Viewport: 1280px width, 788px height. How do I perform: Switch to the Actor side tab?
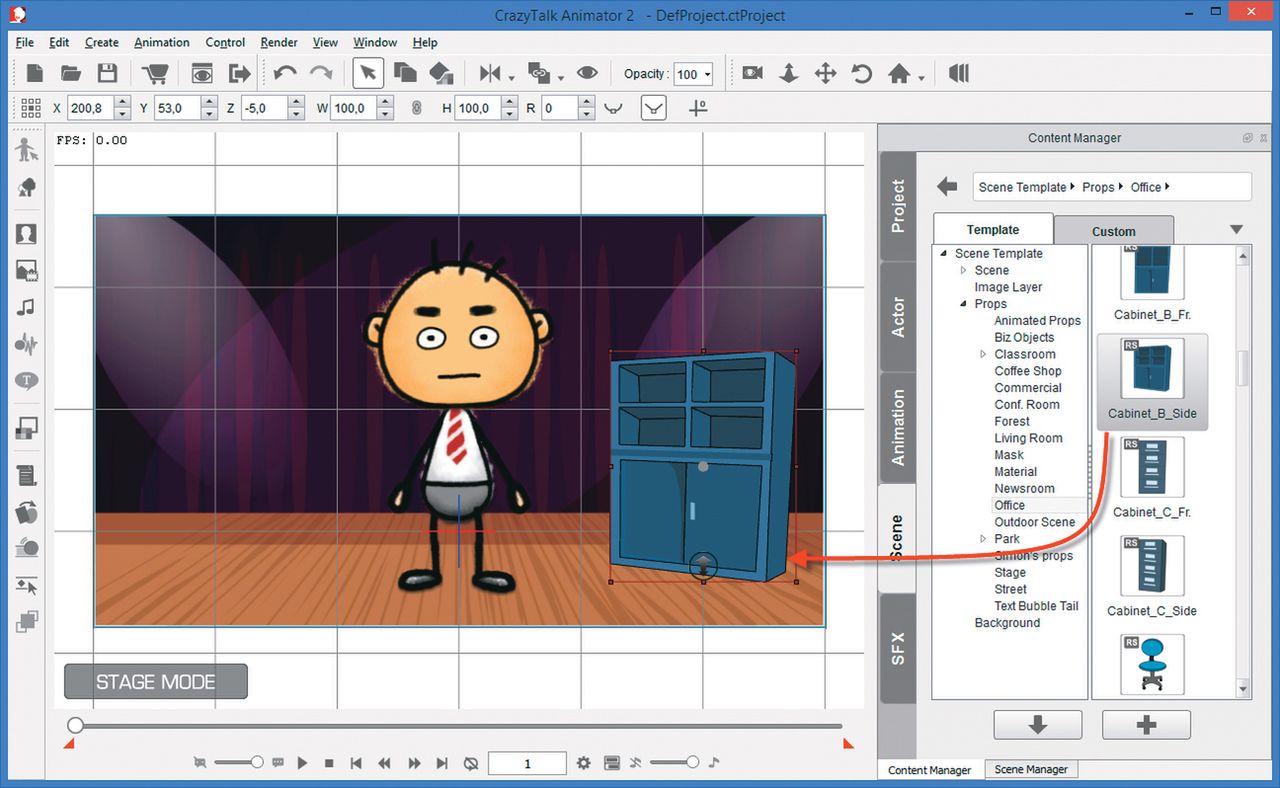pos(897,317)
